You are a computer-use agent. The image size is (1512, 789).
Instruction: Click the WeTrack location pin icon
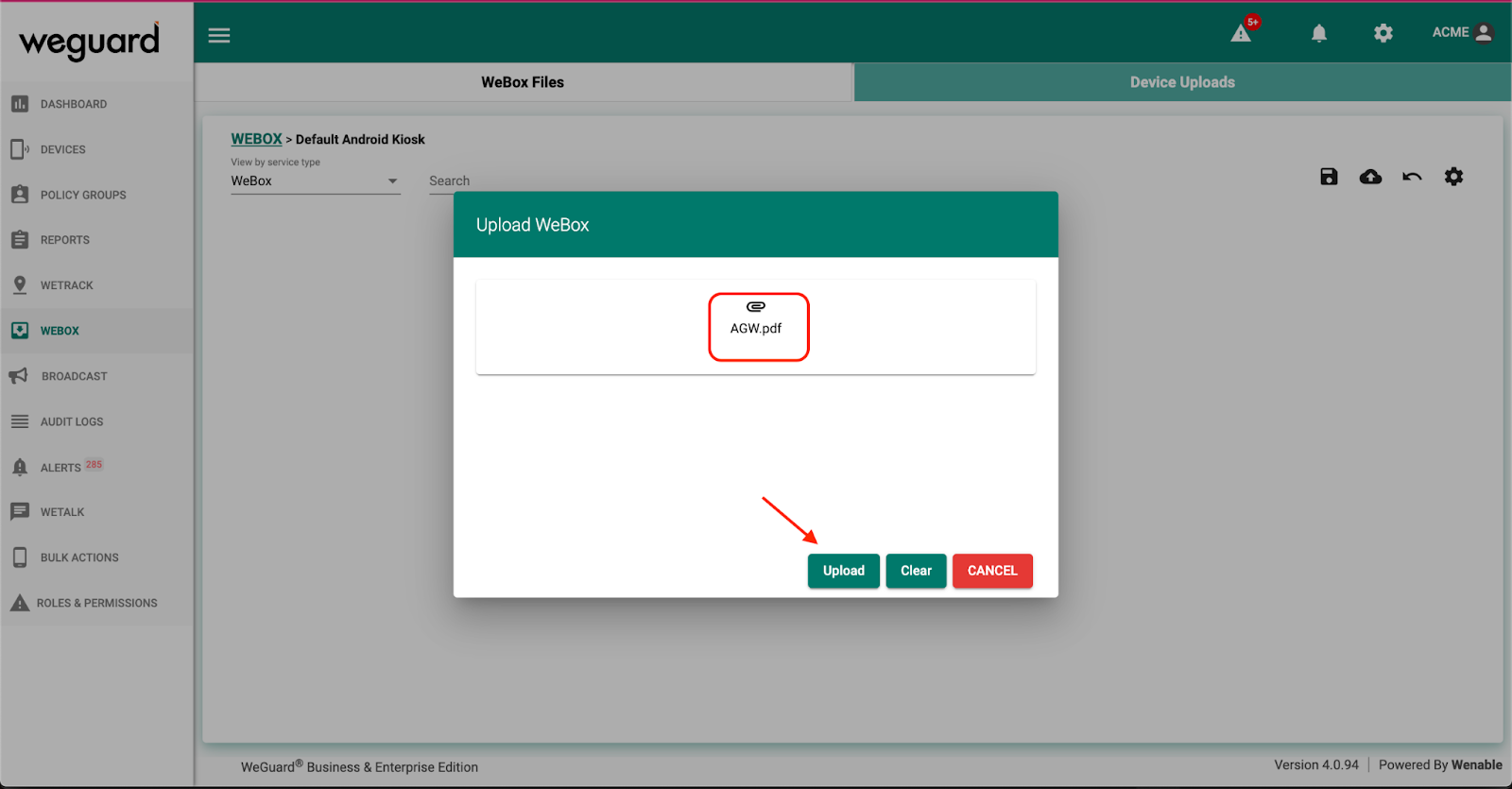coord(20,285)
